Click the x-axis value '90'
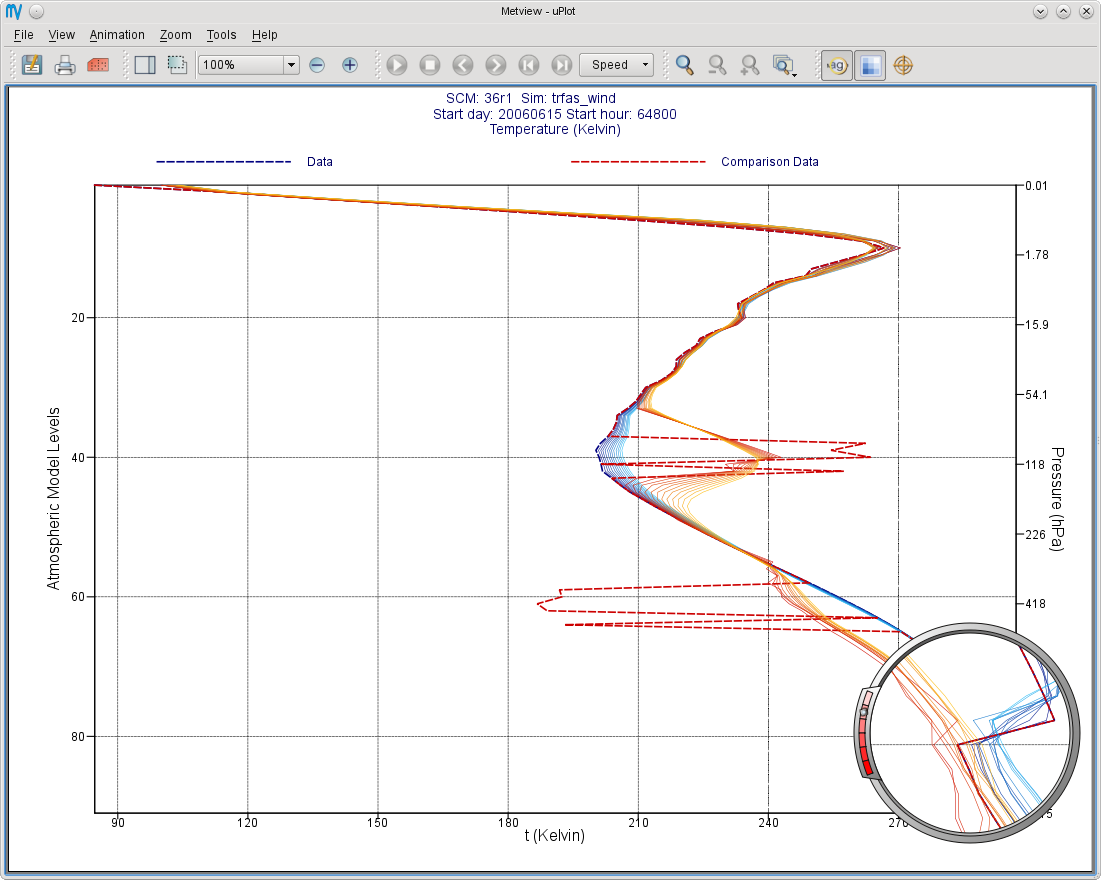 117,822
